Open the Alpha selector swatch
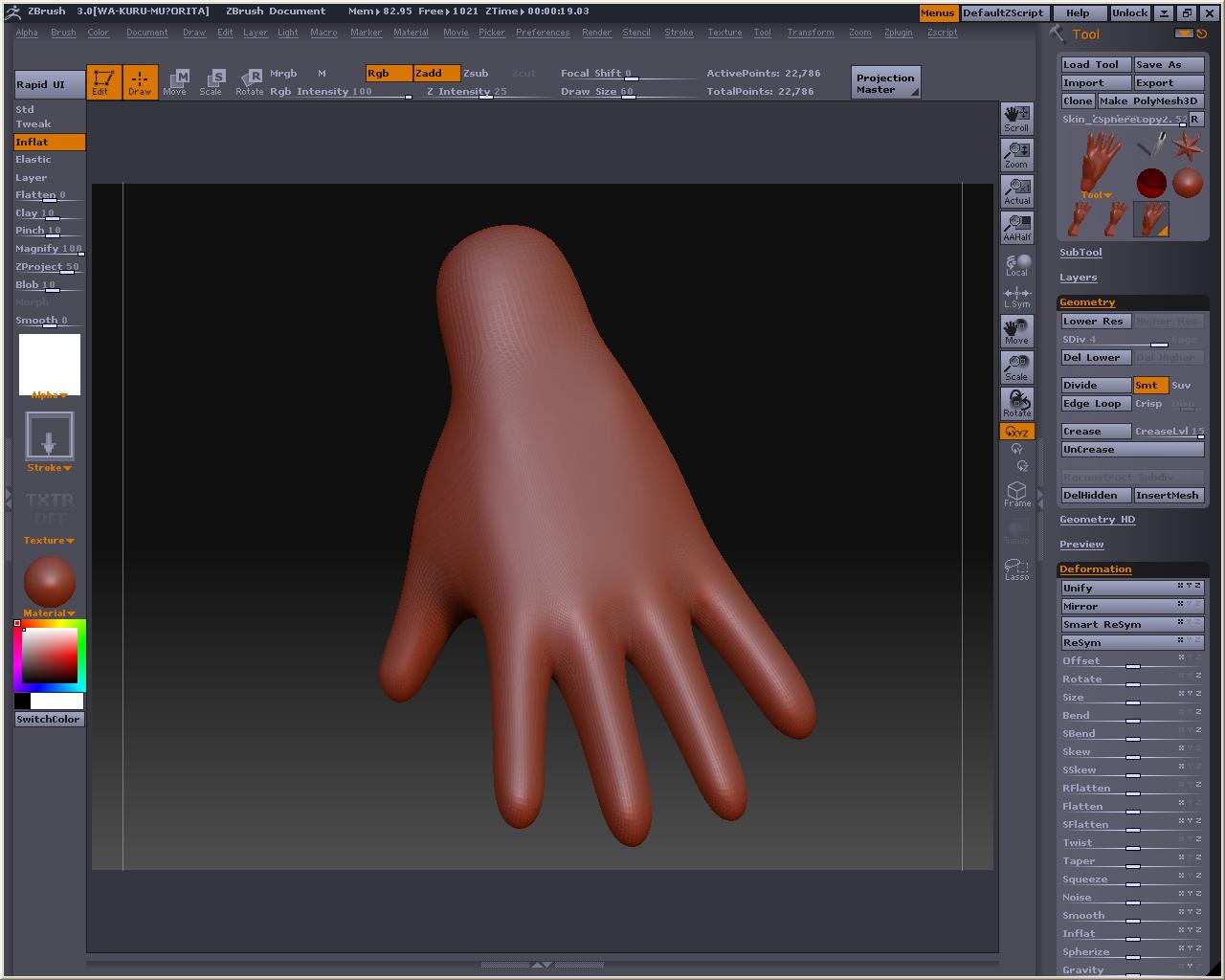The width and height of the screenshot is (1225, 980). [x=49, y=366]
